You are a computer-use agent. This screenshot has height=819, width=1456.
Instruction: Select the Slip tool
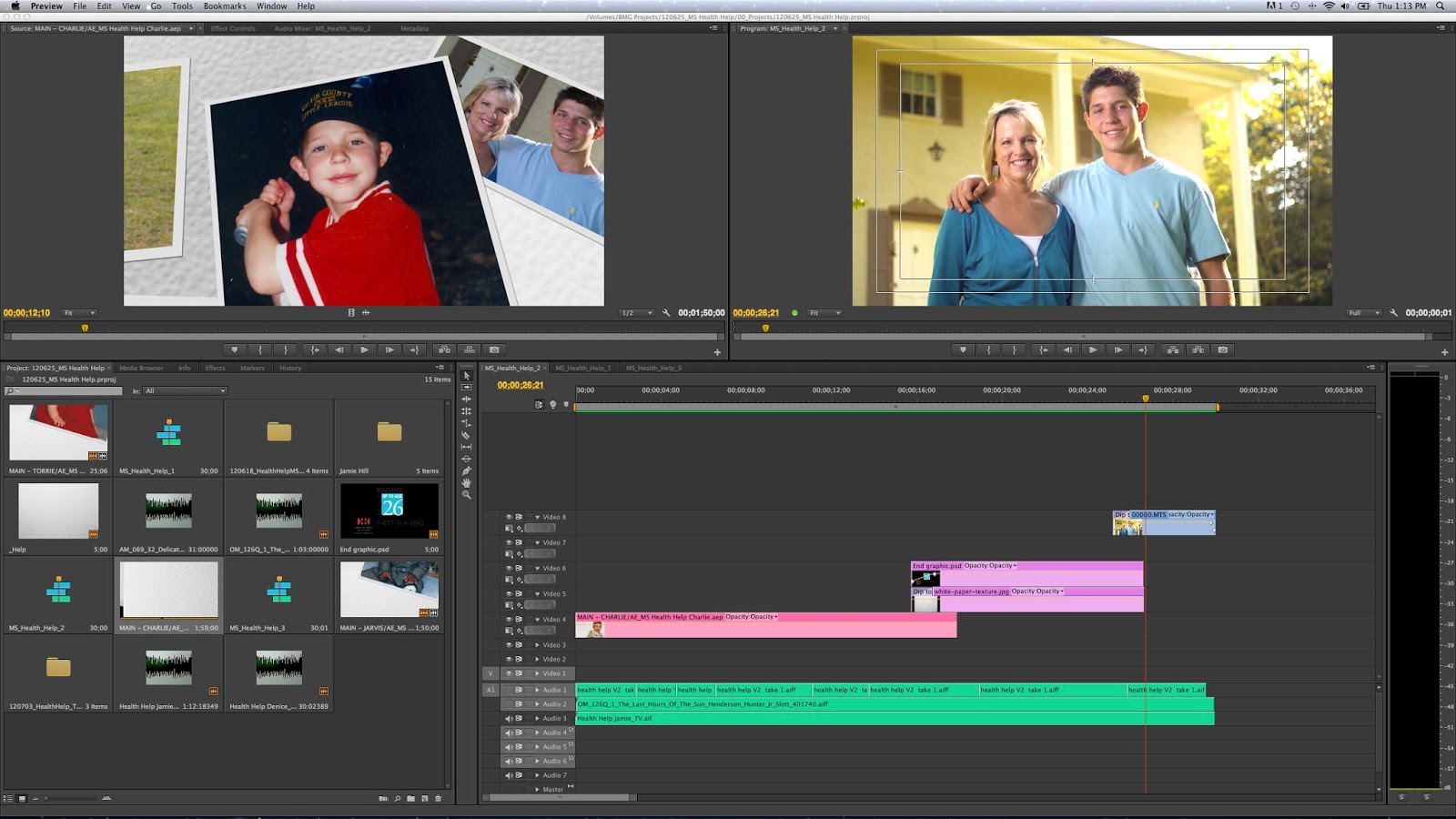tap(467, 447)
